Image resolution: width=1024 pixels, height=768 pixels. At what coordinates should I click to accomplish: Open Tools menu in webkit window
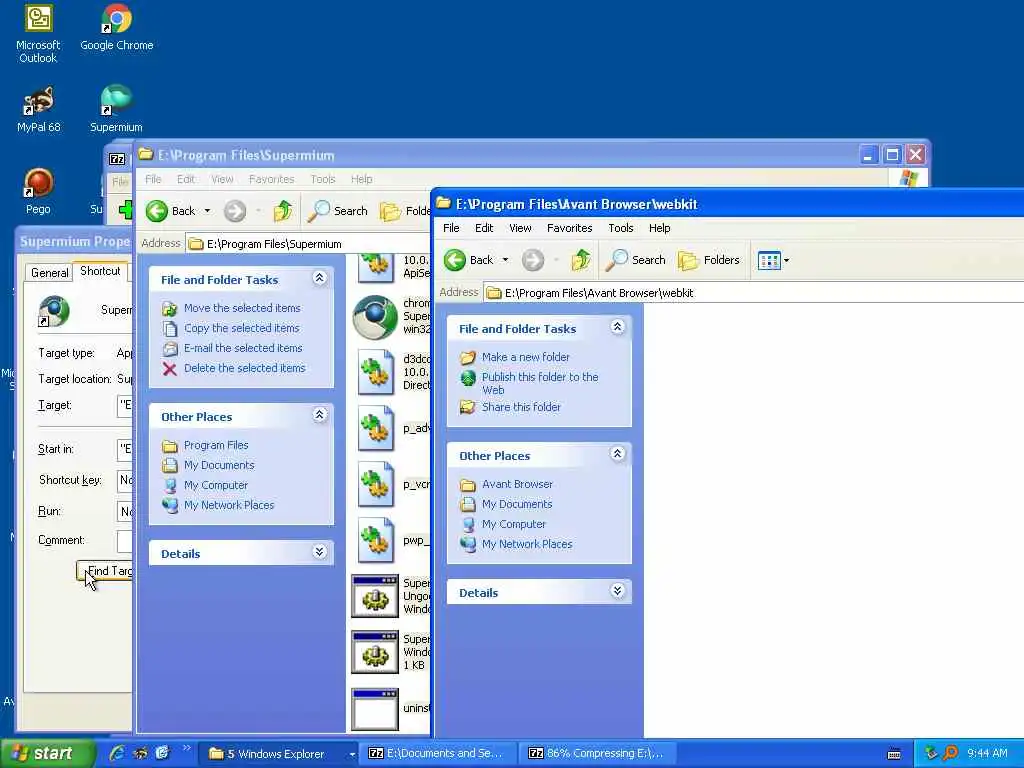click(620, 228)
